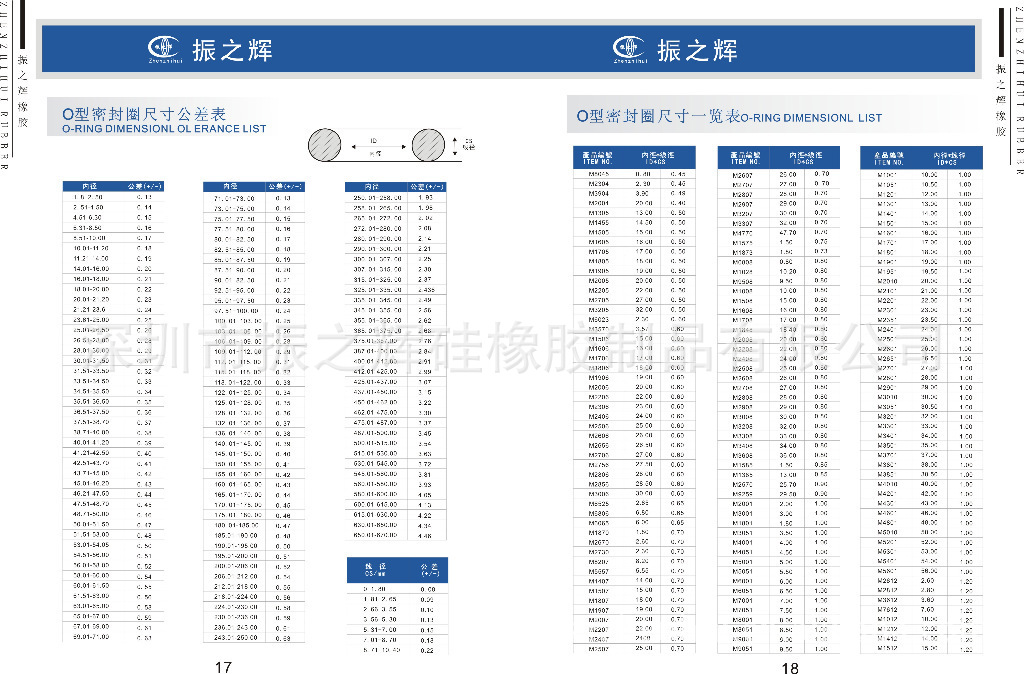This screenshot has height=674, width=1024.
Task: Click the second tolerance table's blue header row
Action: 254,186
